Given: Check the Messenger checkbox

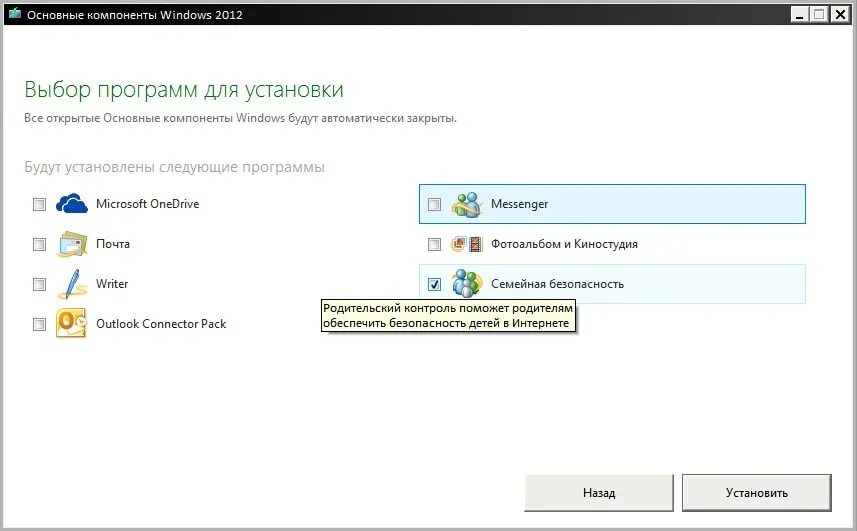Looking at the screenshot, I should 435,204.
